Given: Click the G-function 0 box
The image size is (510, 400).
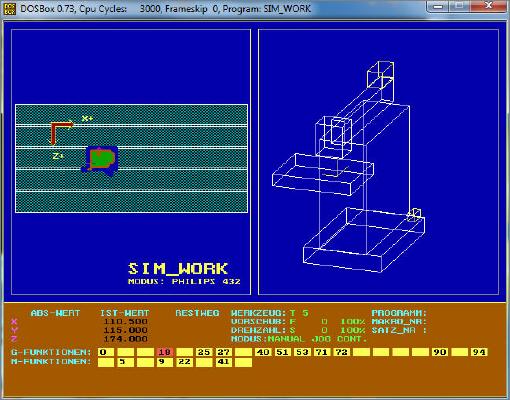Looking at the screenshot, I should coord(106,352).
